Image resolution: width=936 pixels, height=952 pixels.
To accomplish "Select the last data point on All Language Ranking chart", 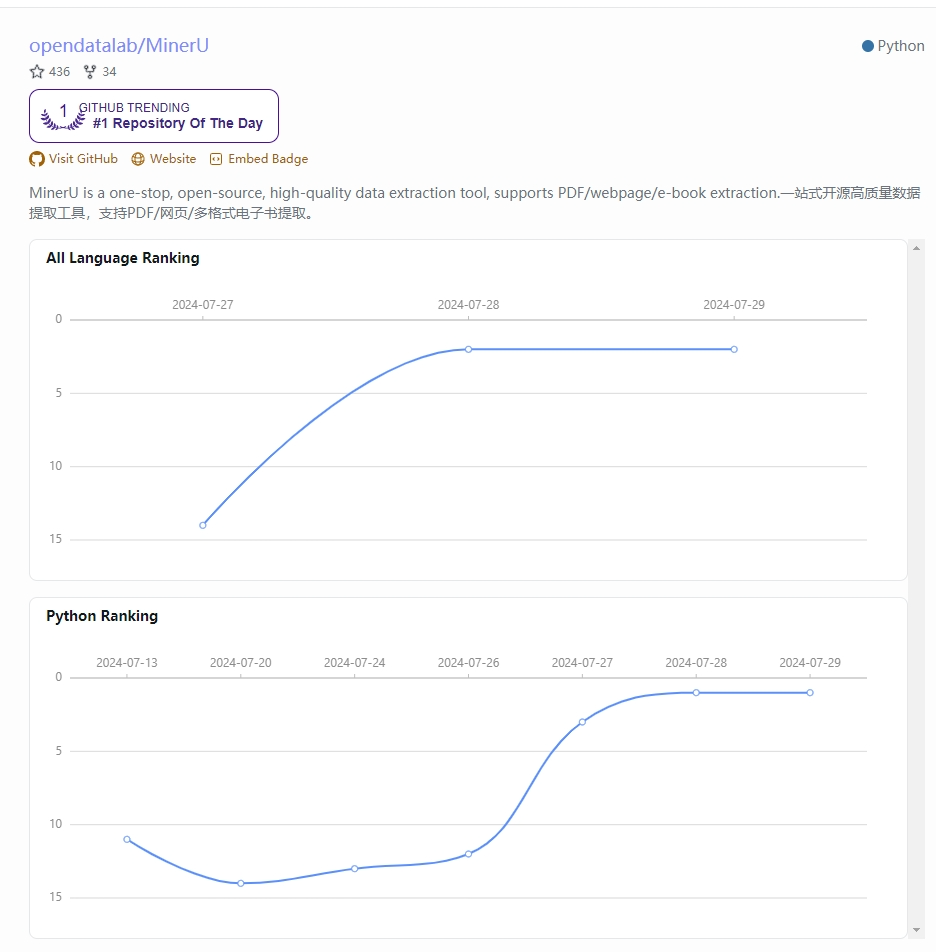I will (x=733, y=349).
